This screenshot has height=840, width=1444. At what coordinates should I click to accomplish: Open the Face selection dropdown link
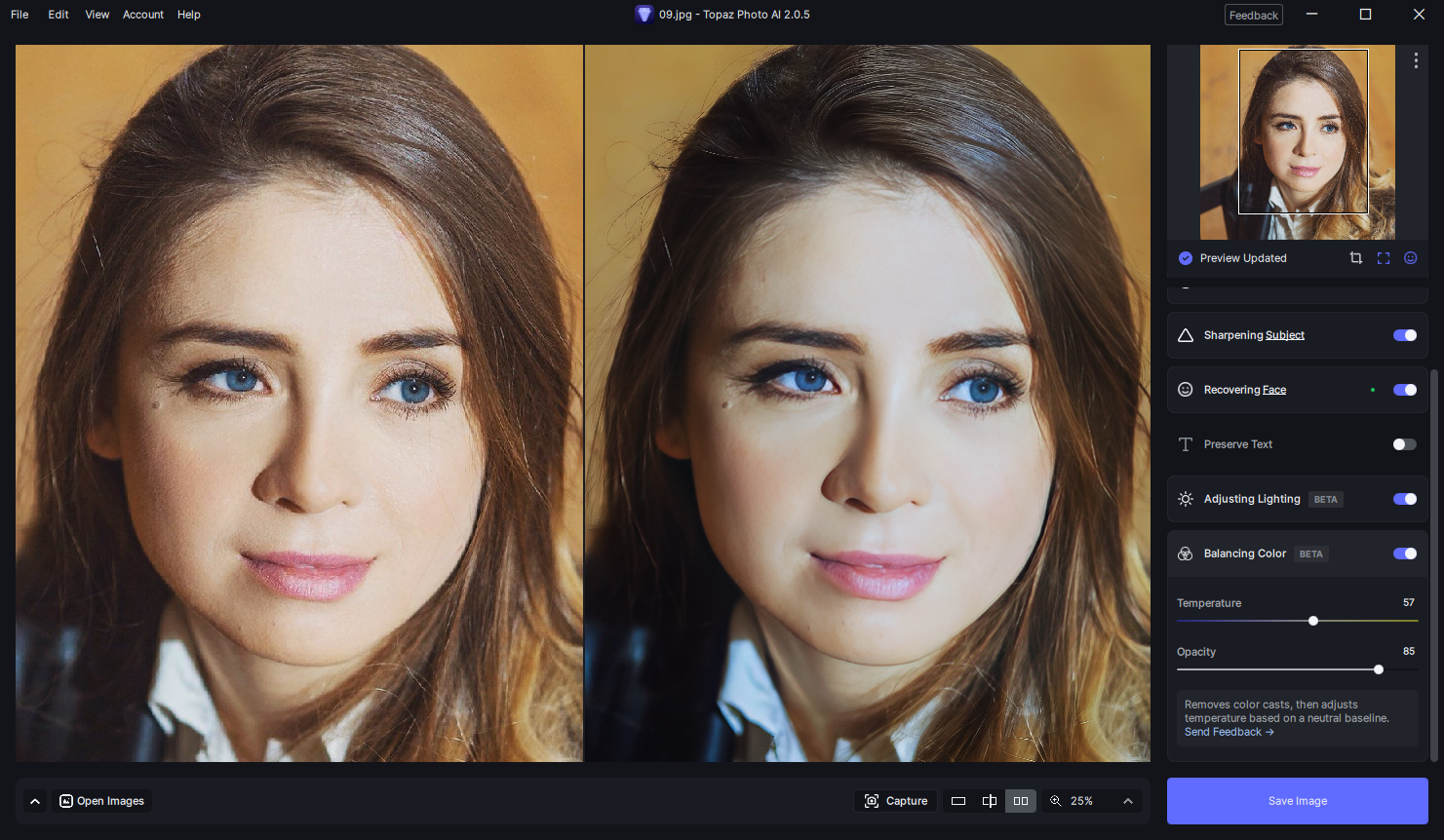(x=1274, y=390)
